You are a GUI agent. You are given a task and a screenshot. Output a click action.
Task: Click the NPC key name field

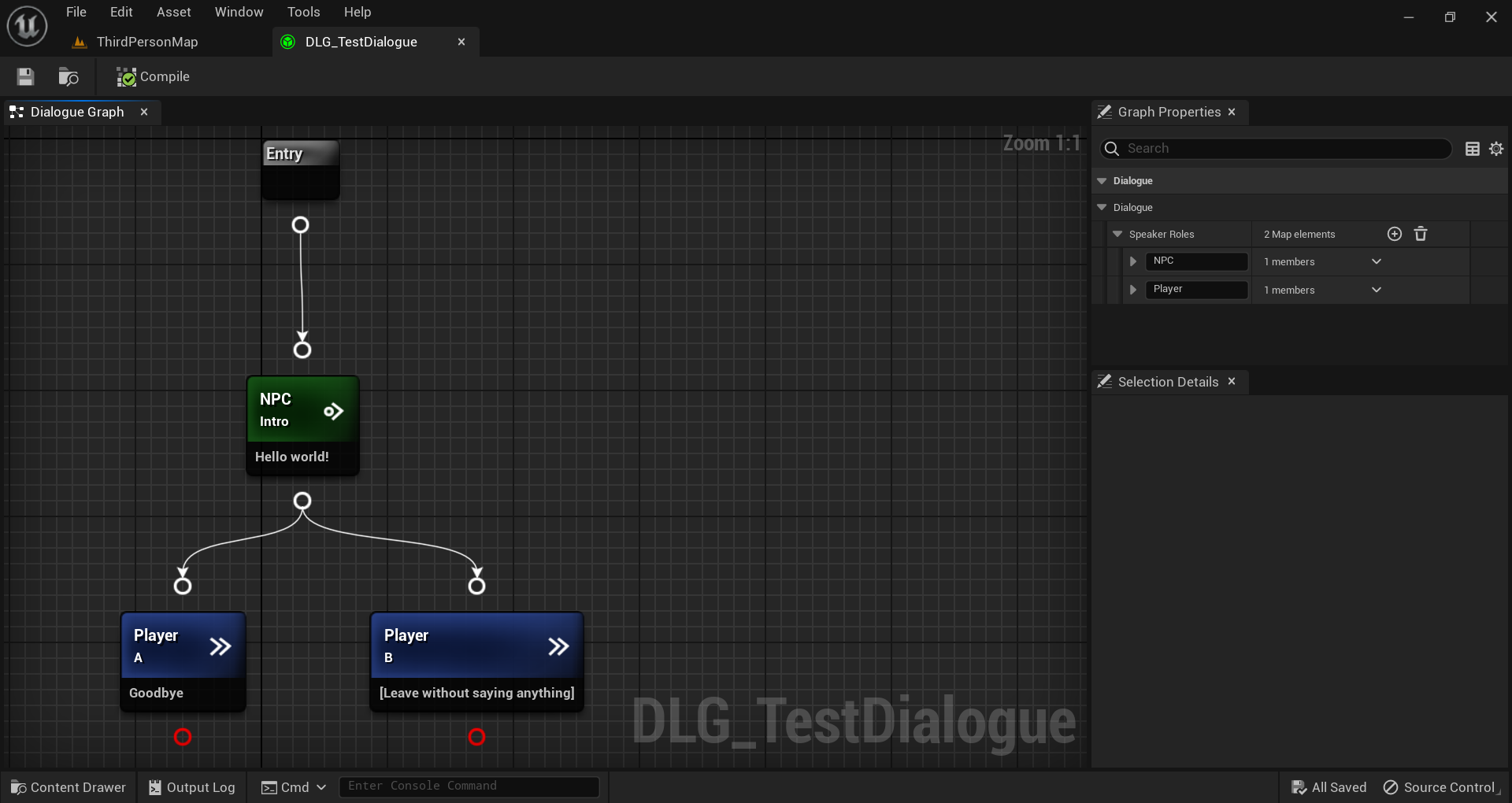pos(1196,261)
